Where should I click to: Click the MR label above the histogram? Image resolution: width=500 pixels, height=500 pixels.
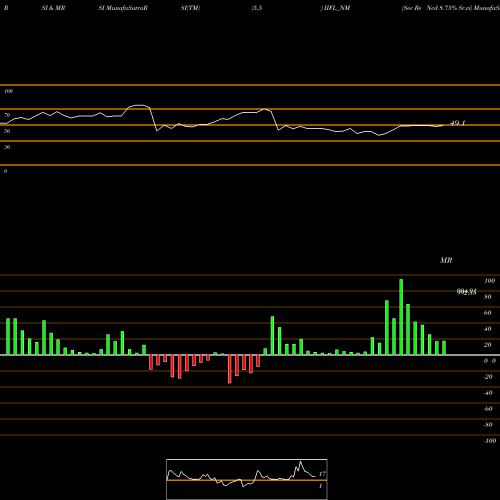click(x=446, y=260)
